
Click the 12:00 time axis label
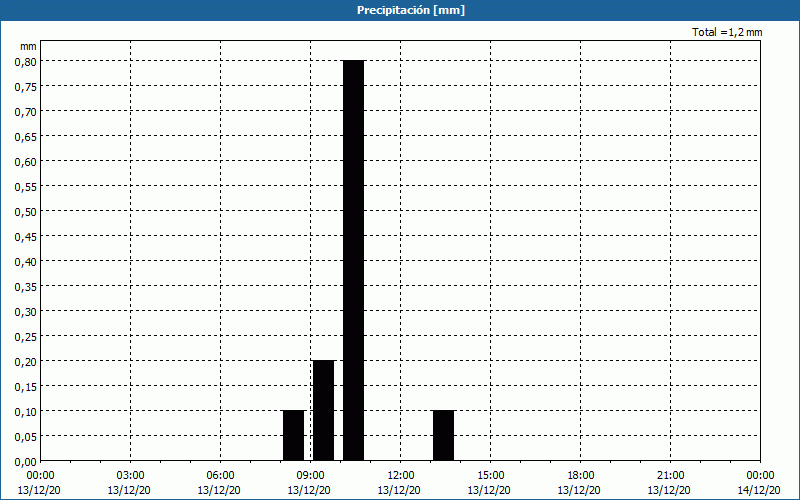[401, 476]
